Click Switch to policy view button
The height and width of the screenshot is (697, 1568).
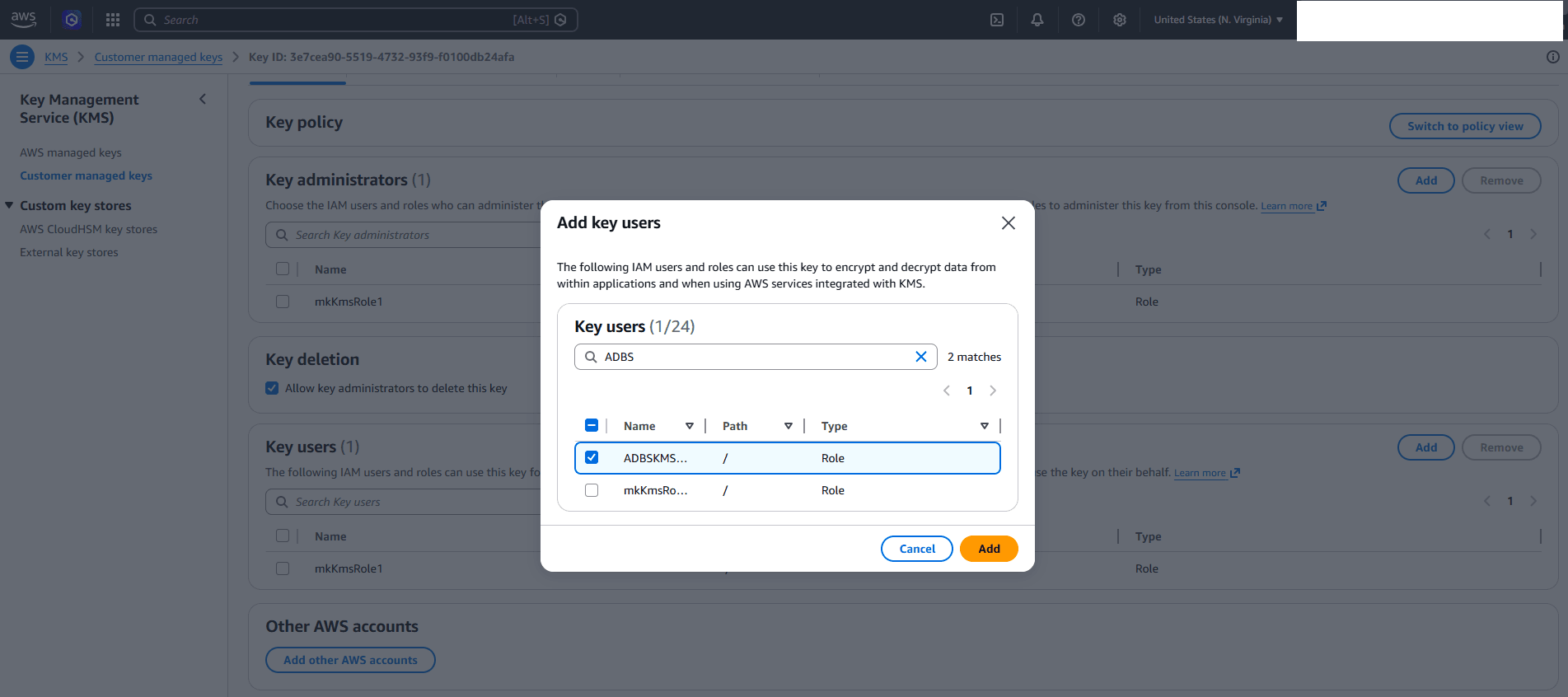click(x=1465, y=126)
